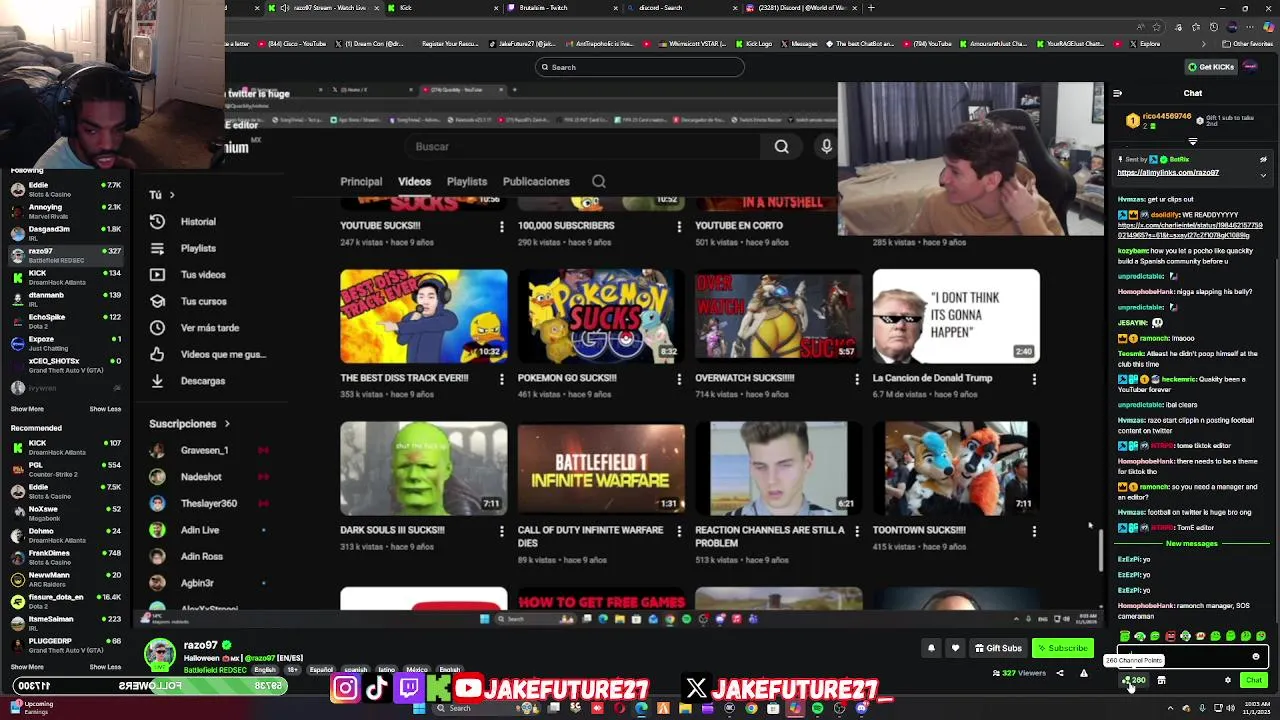1280x720 pixels.
Task: Open Nadeshot subscription channel
Action: [x=201, y=477]
